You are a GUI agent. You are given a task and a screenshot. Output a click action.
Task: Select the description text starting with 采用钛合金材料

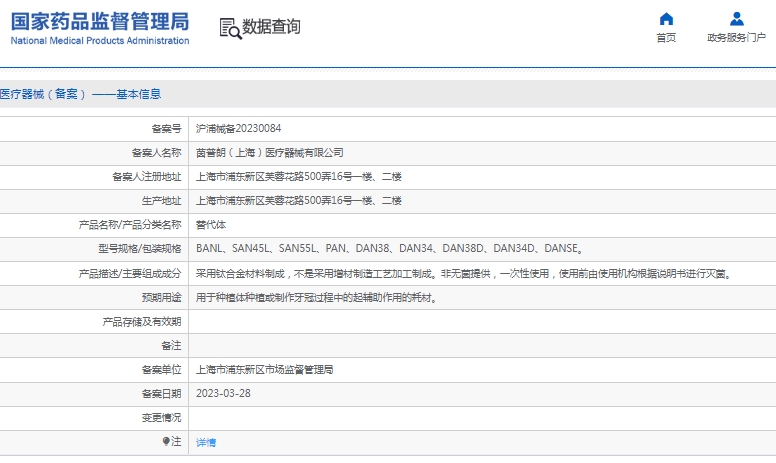point(464,274)
